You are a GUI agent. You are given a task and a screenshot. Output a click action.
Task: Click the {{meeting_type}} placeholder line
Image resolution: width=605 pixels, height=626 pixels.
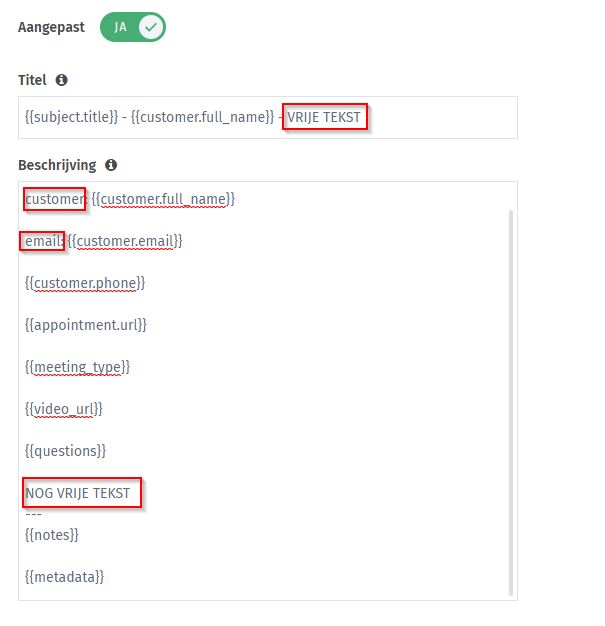tap(77, 367)
